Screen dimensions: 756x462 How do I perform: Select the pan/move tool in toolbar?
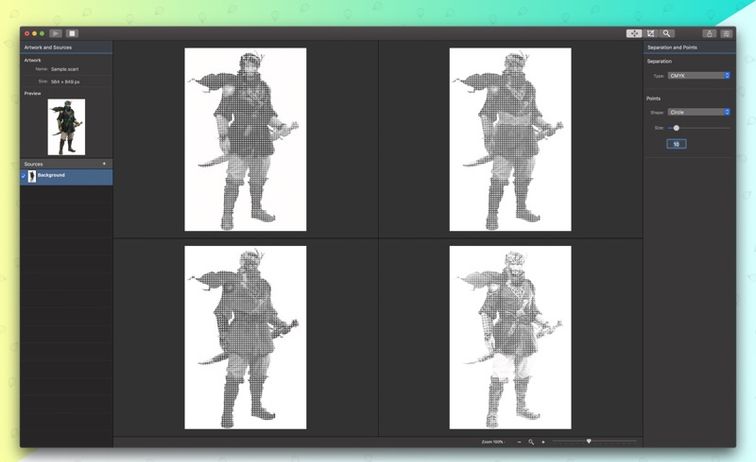(634, 33)
